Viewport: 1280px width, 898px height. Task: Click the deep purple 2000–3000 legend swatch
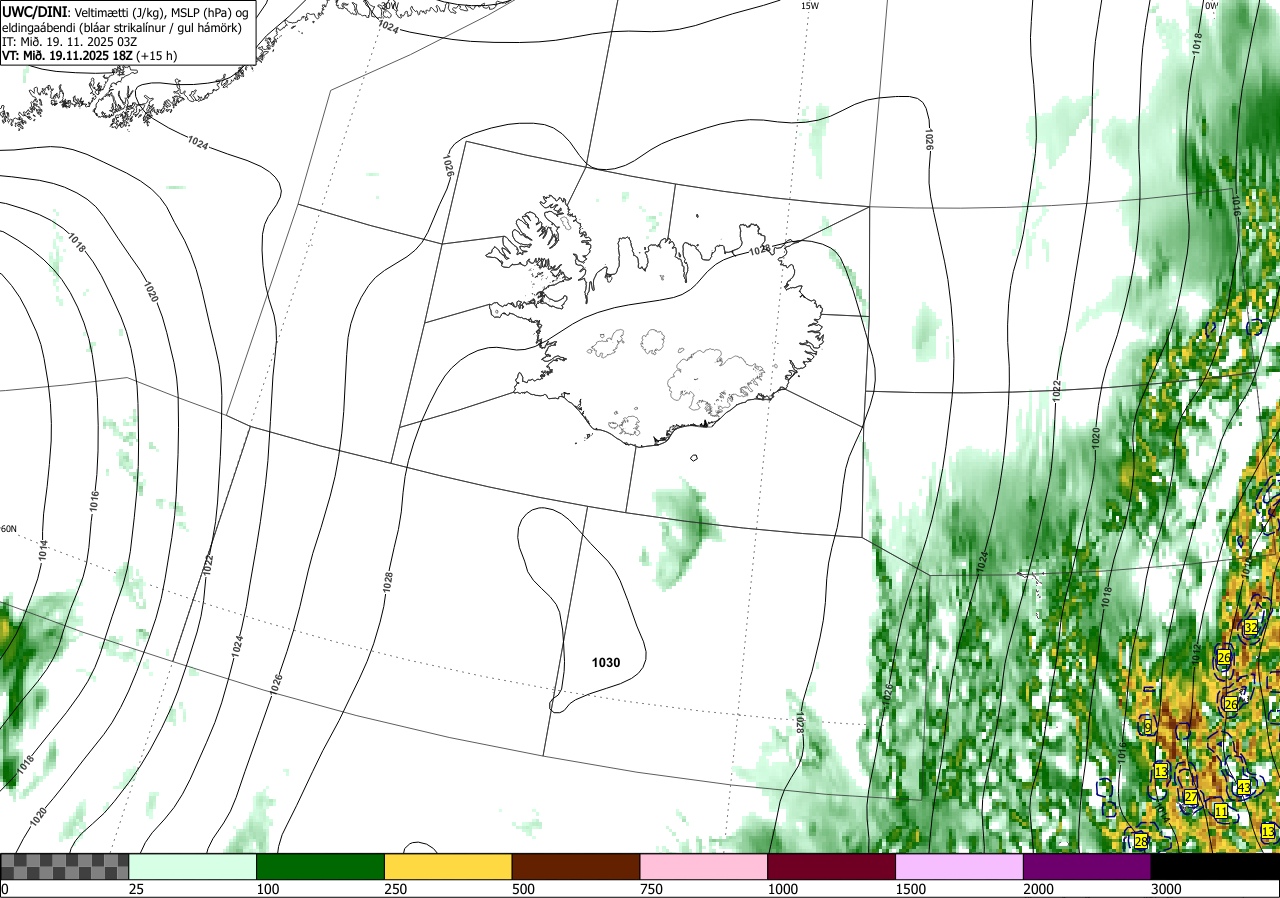[1088, 866]
